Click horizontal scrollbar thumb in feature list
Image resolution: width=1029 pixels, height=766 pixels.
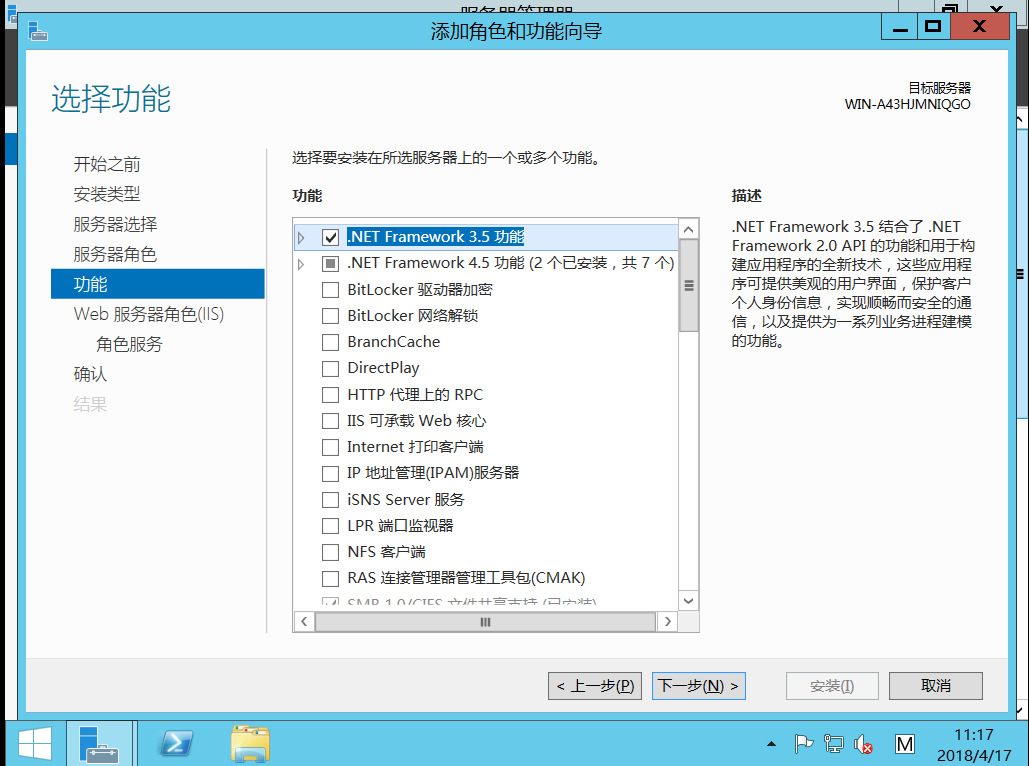[485, 622]
